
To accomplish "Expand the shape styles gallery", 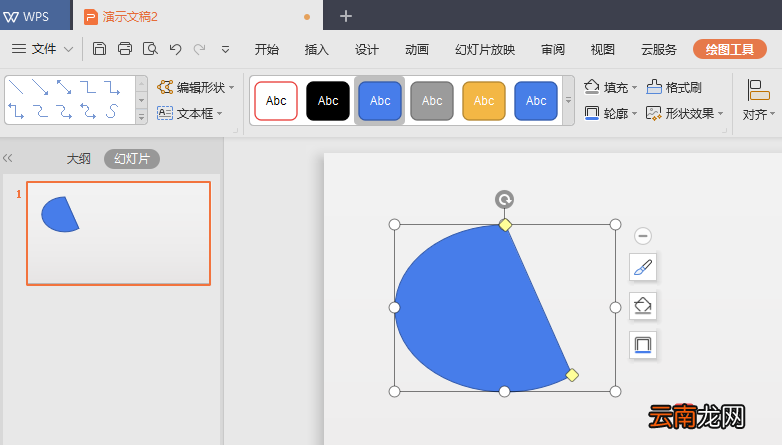I will (x=568, y=101).
